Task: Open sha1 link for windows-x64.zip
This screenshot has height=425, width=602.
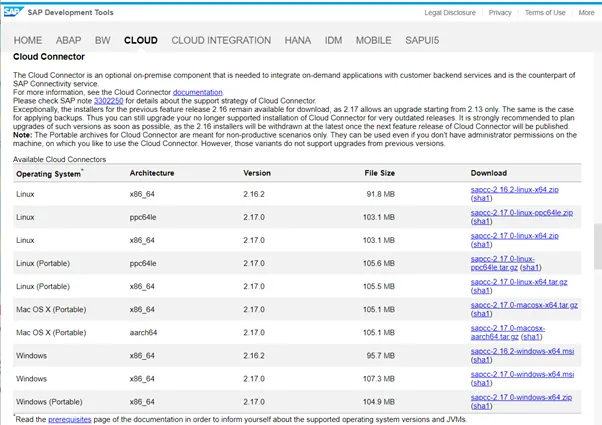Action: pyautogui.click(x=481, y=406)
